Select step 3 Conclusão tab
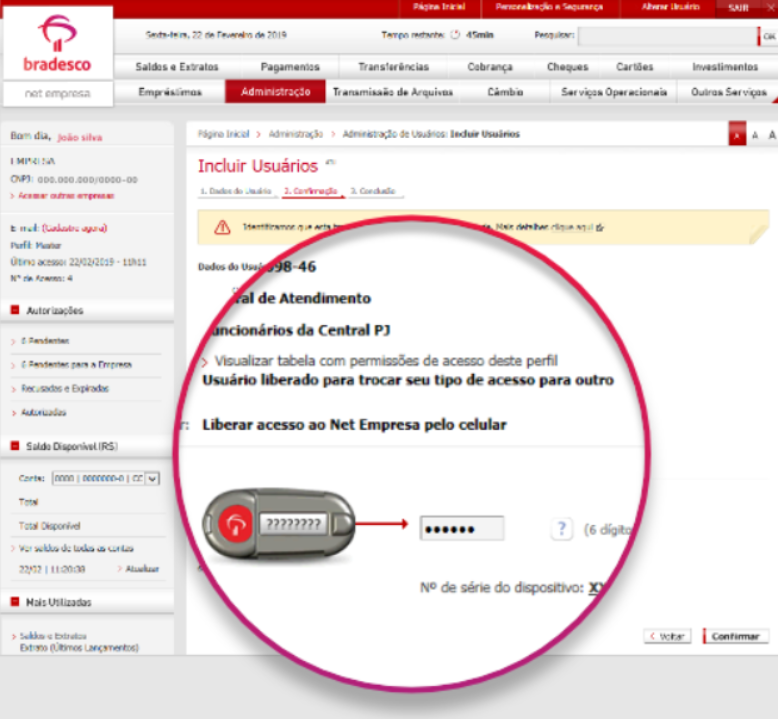Image resolution: width=778 pixels, height=719 pixels. point(374,191)
